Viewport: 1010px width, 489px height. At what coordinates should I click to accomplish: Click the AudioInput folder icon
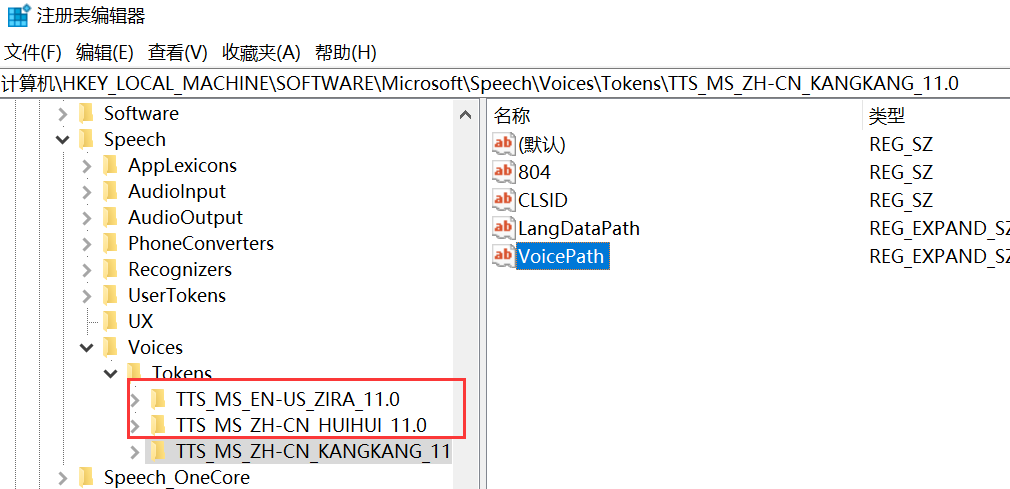[110, 191]
